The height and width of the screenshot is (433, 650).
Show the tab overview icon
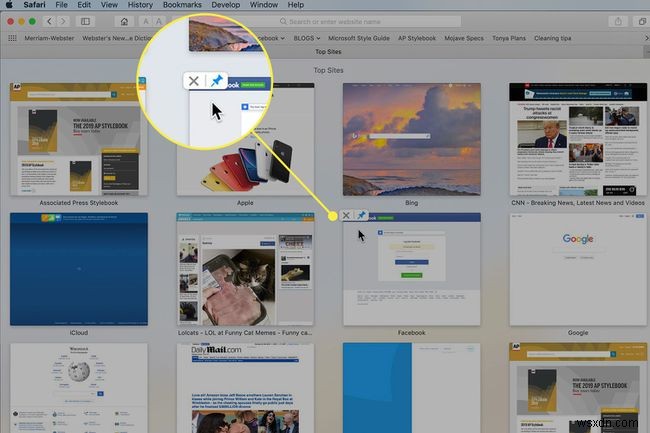pos(642,21)
